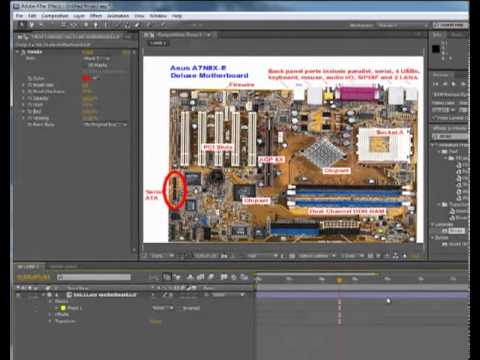Toggle hide shy layers button
The image size is (480, 360).
190,277
